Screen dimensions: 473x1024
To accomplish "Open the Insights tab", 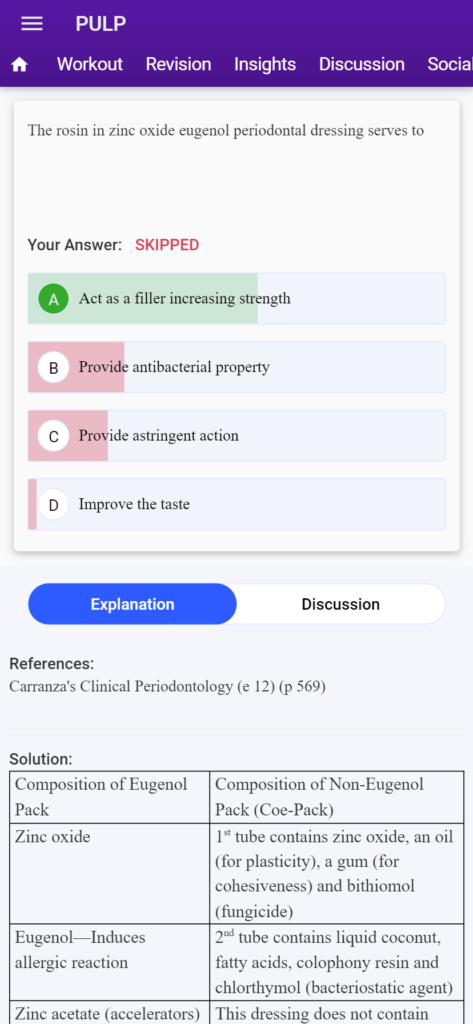I will [x=265, y=65].
